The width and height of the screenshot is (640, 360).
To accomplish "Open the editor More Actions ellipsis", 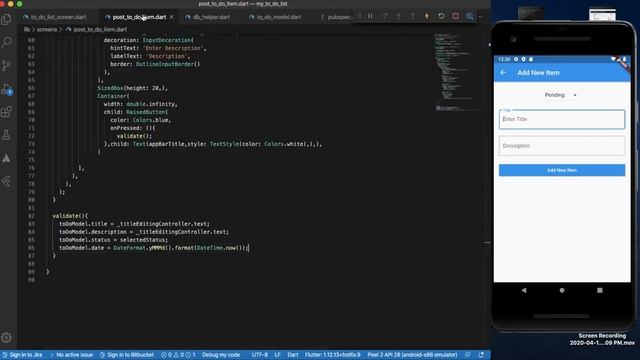I will tap(481, 17).
